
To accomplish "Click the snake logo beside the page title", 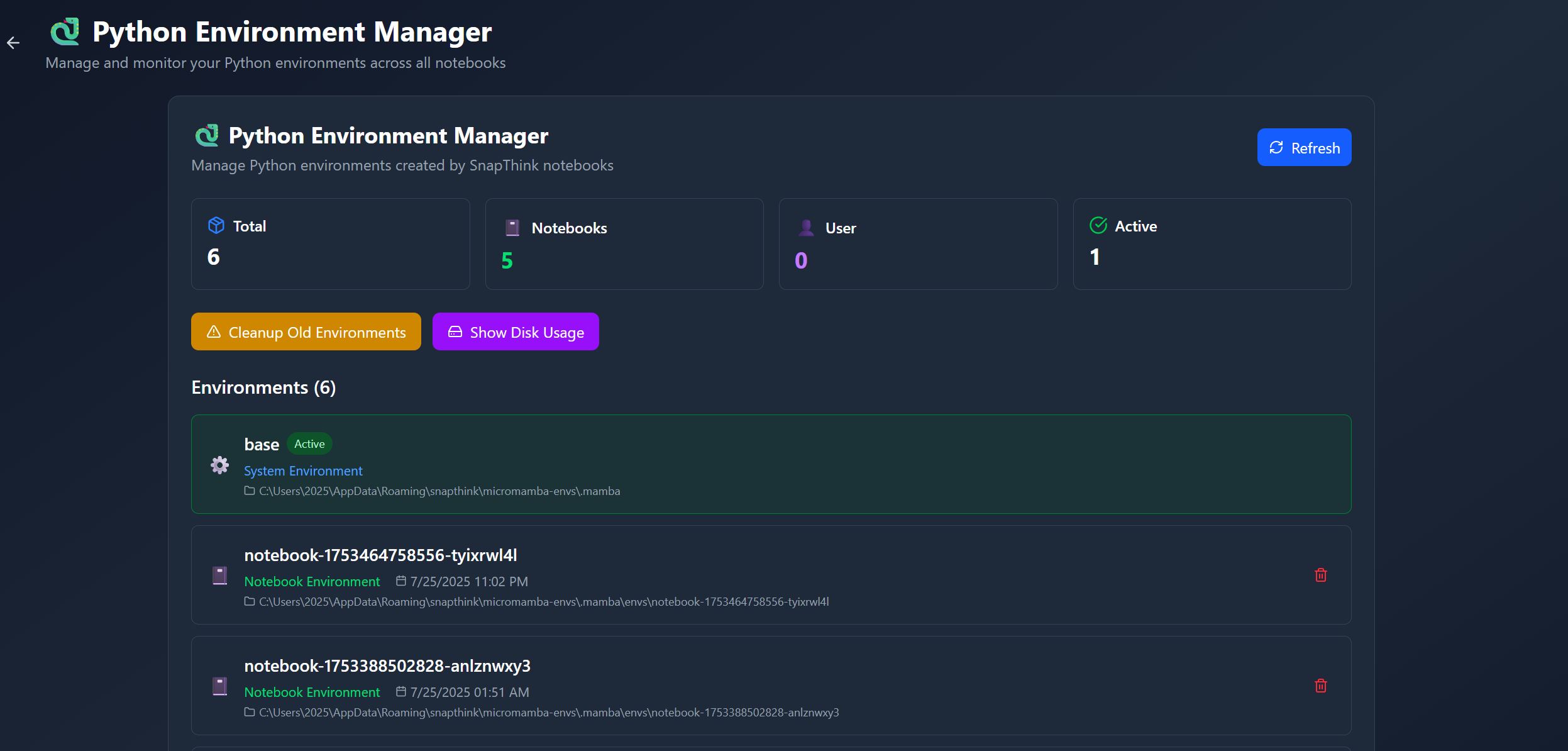I will pyautogui.click(x=65, y=31).
